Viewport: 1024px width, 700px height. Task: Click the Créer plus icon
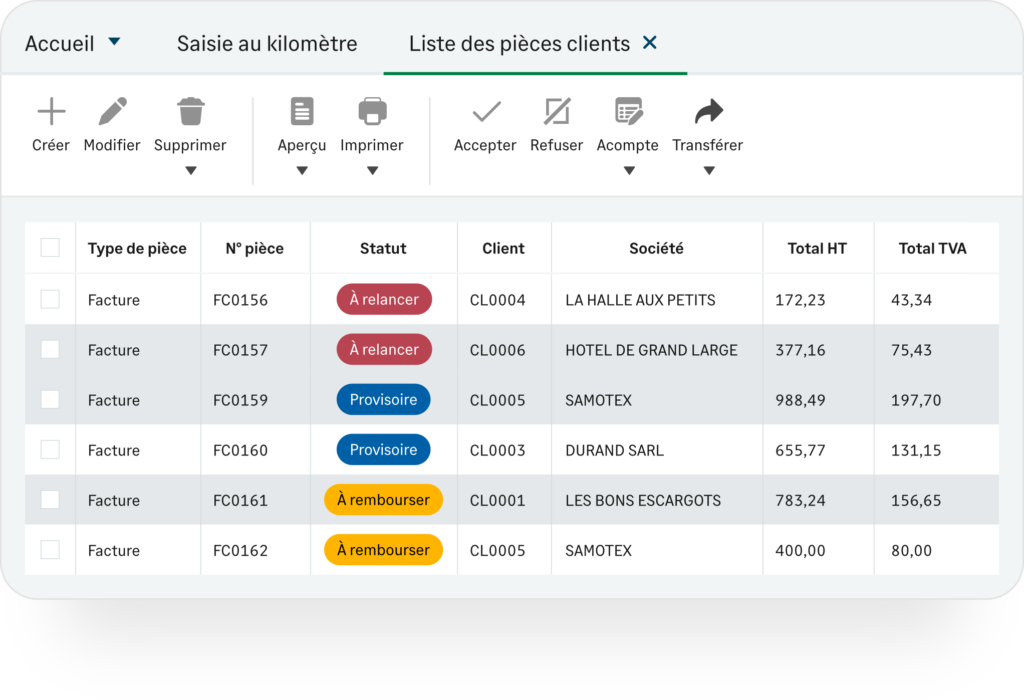point(51,111)
